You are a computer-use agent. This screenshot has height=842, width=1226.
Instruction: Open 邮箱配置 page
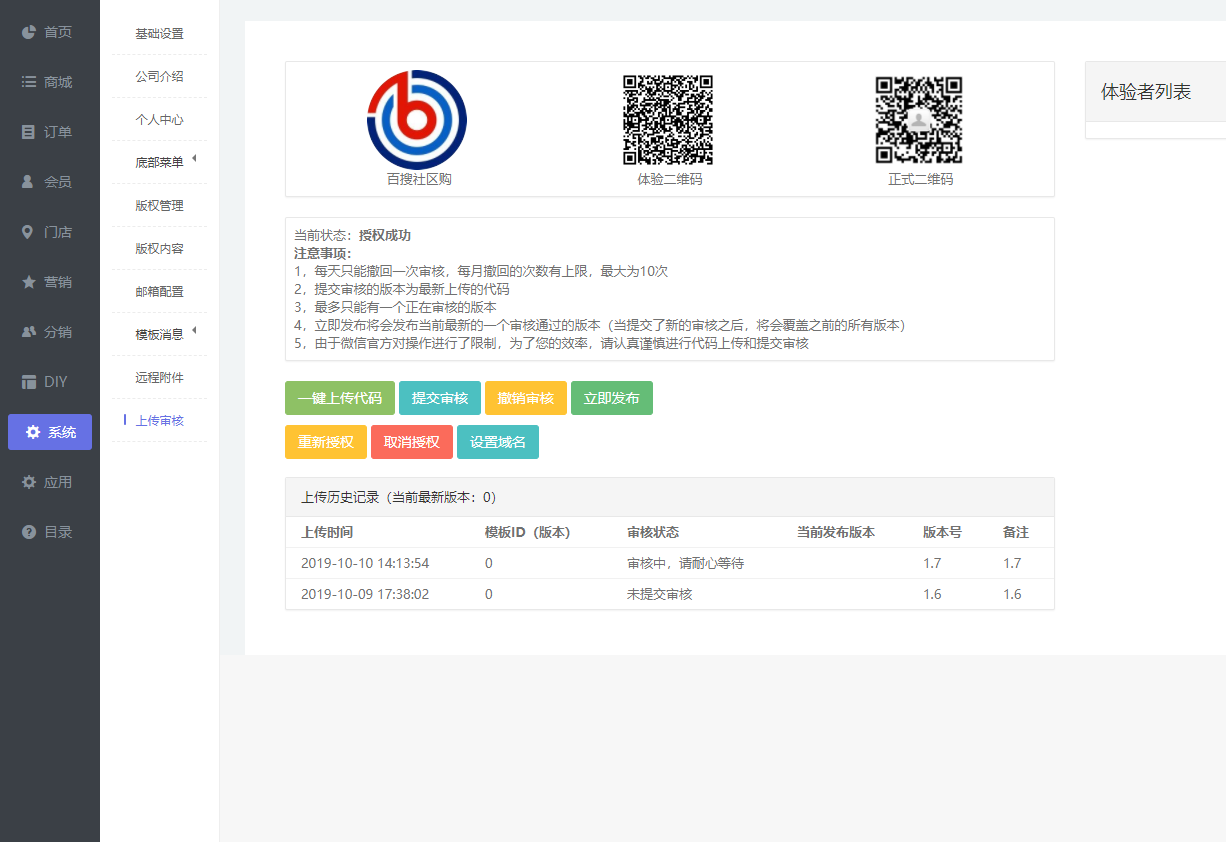point(160,292)
